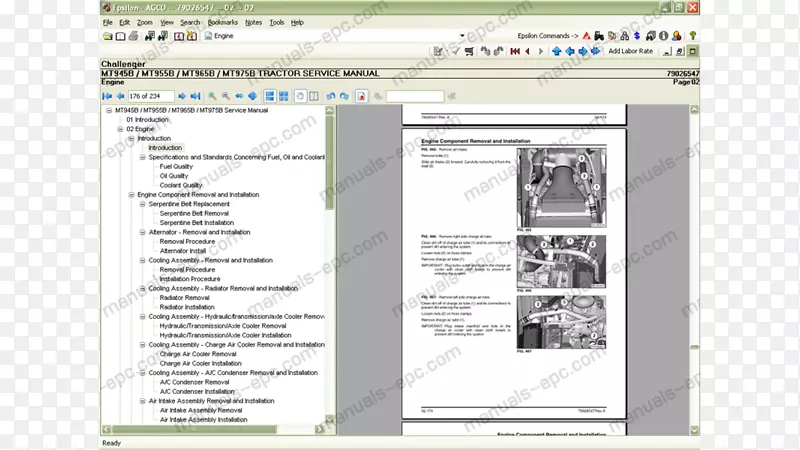The width and height of the screenshot is (800, 450).
Task: Select Fuel Quality in tree
Action: [x=176, y=166]
